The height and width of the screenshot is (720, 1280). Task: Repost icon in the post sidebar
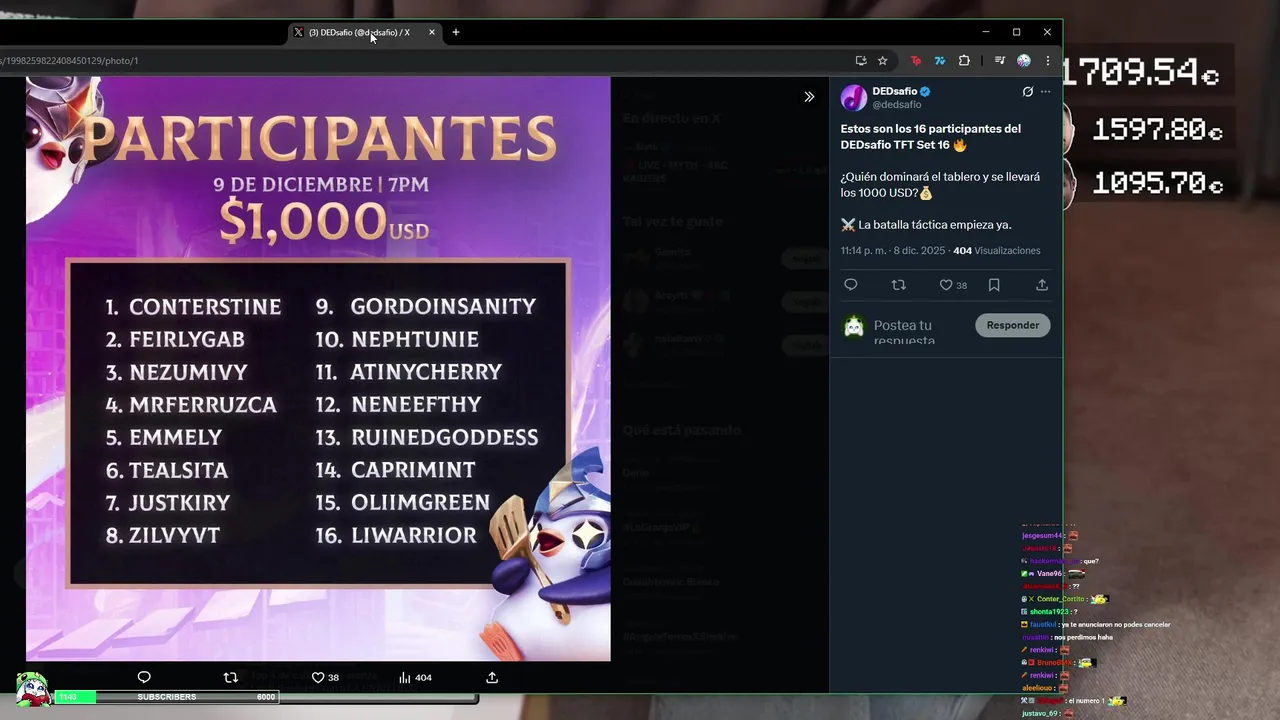pyautogui.click(x=898, y=285)
